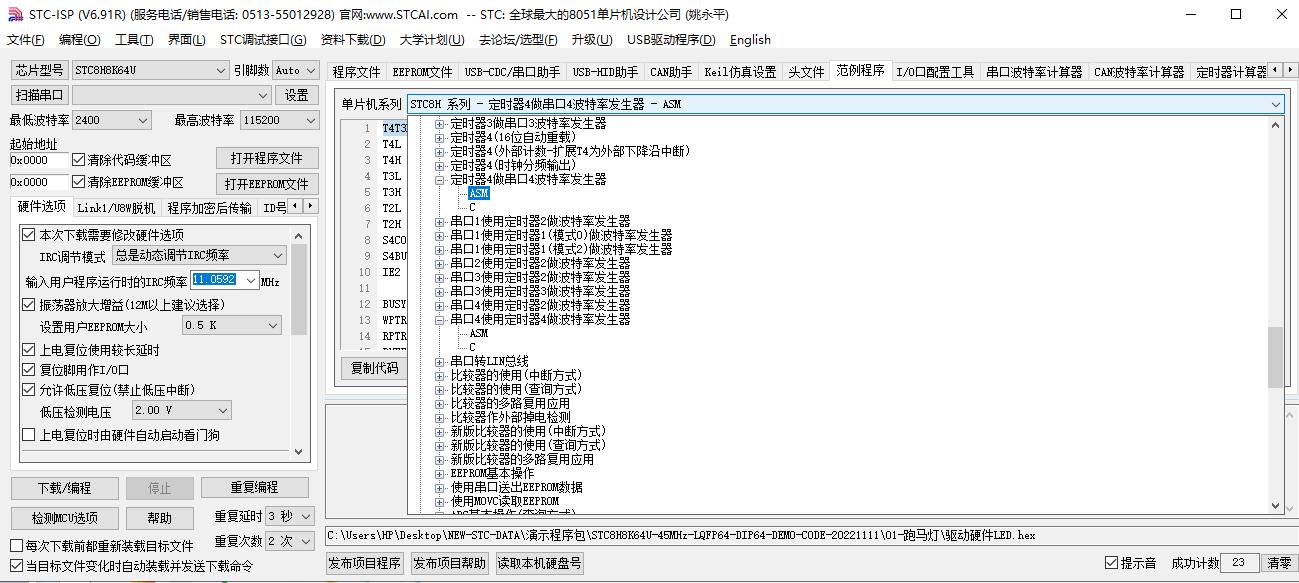Open the EEPROM大小 0.5 K dropdown
The width and height of the screenshot is (1299, 583).
click(x=232, y=326)
